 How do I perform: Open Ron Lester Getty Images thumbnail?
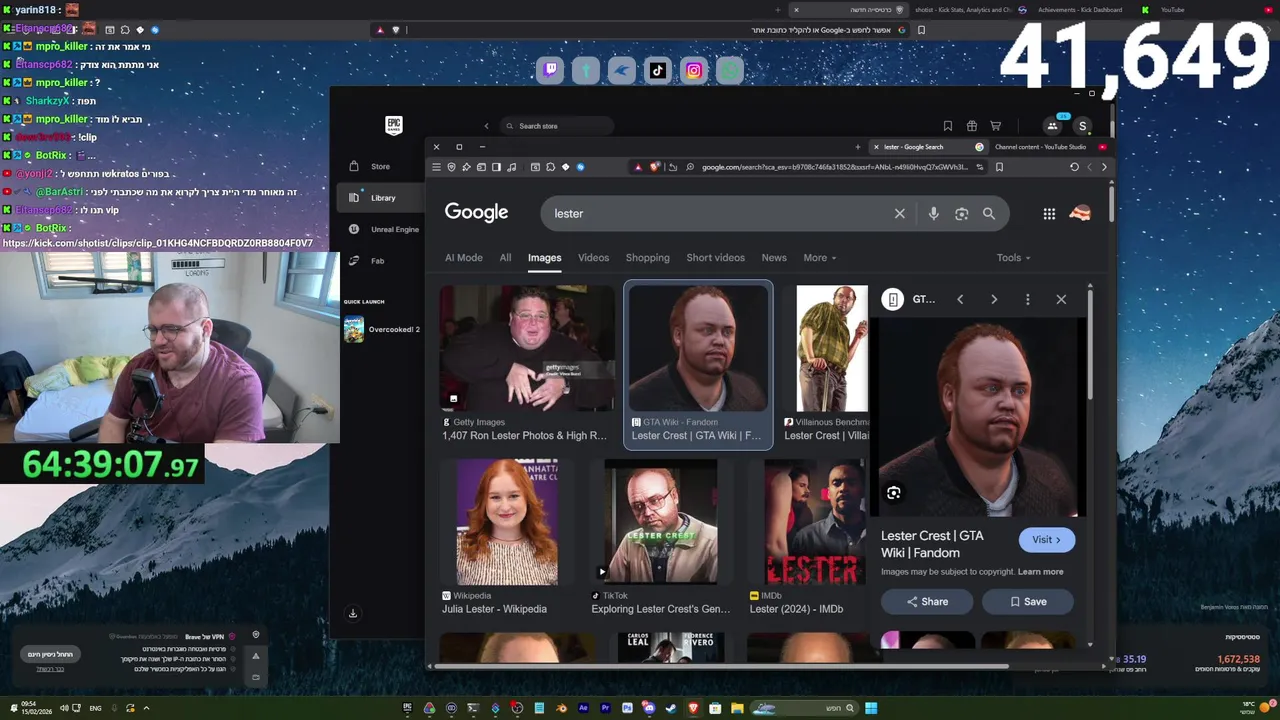coord(527,348)
